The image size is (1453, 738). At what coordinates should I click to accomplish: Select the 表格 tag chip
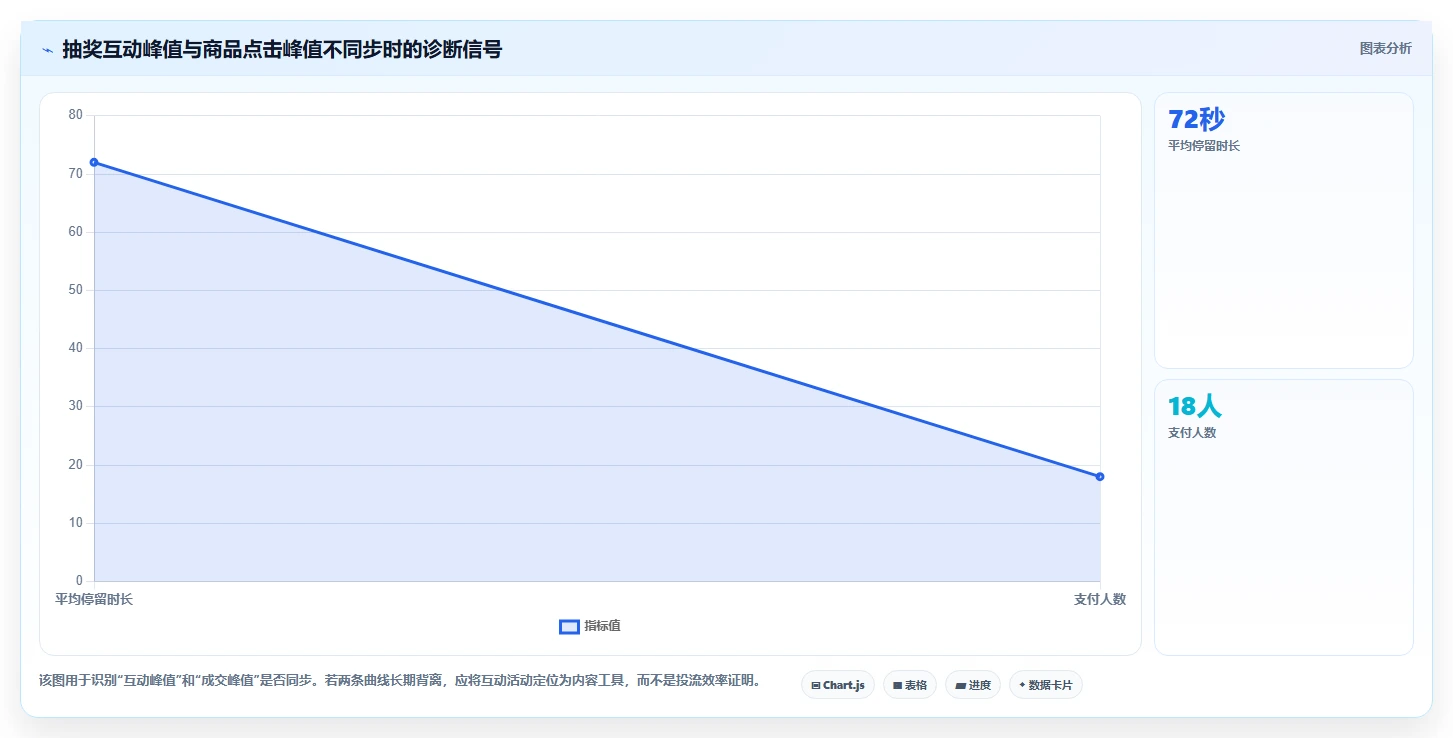tap(910, 685)
